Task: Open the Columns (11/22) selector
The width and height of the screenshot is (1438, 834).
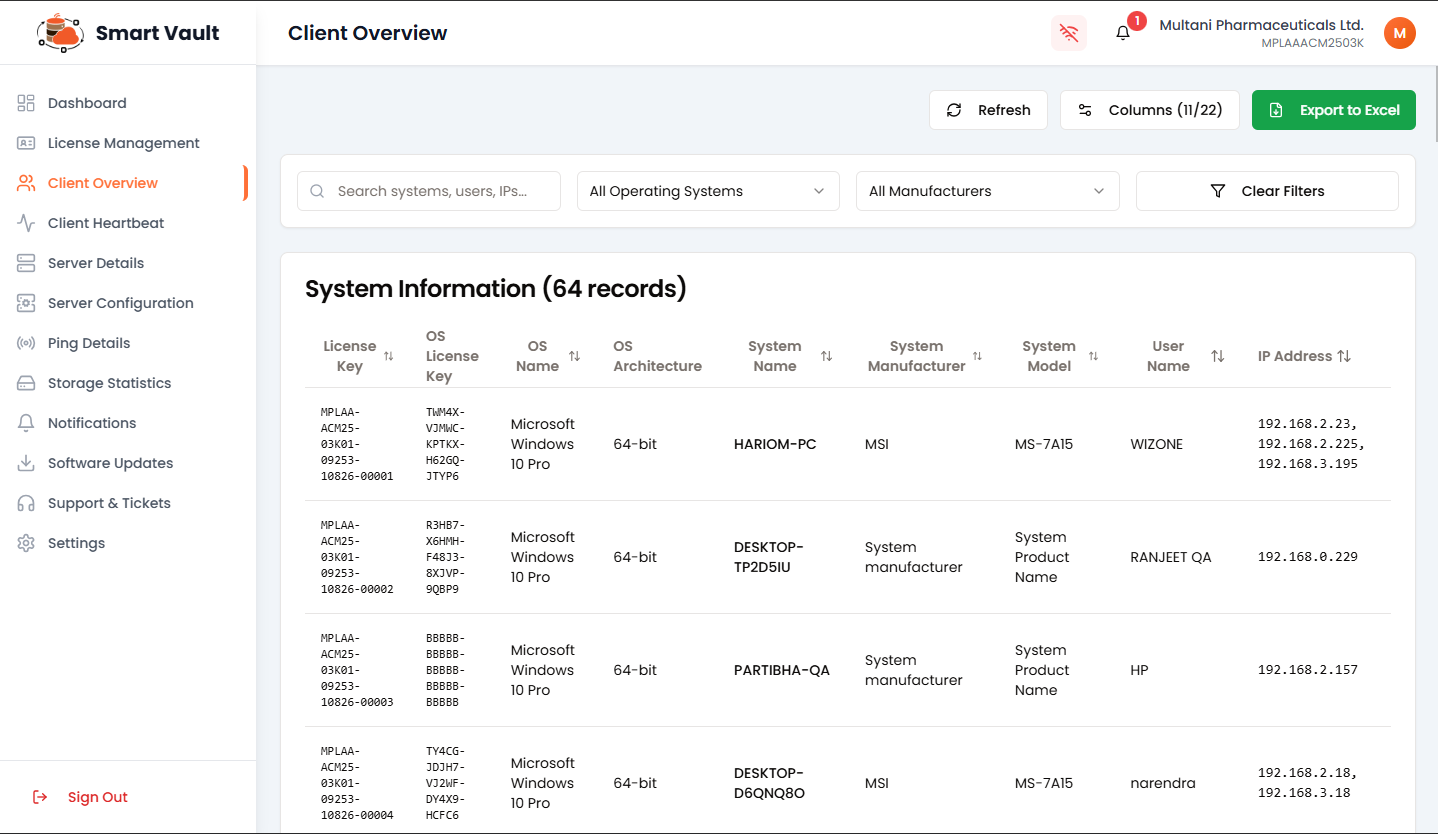Action: pyautogui.click(x=1149, y=110)
